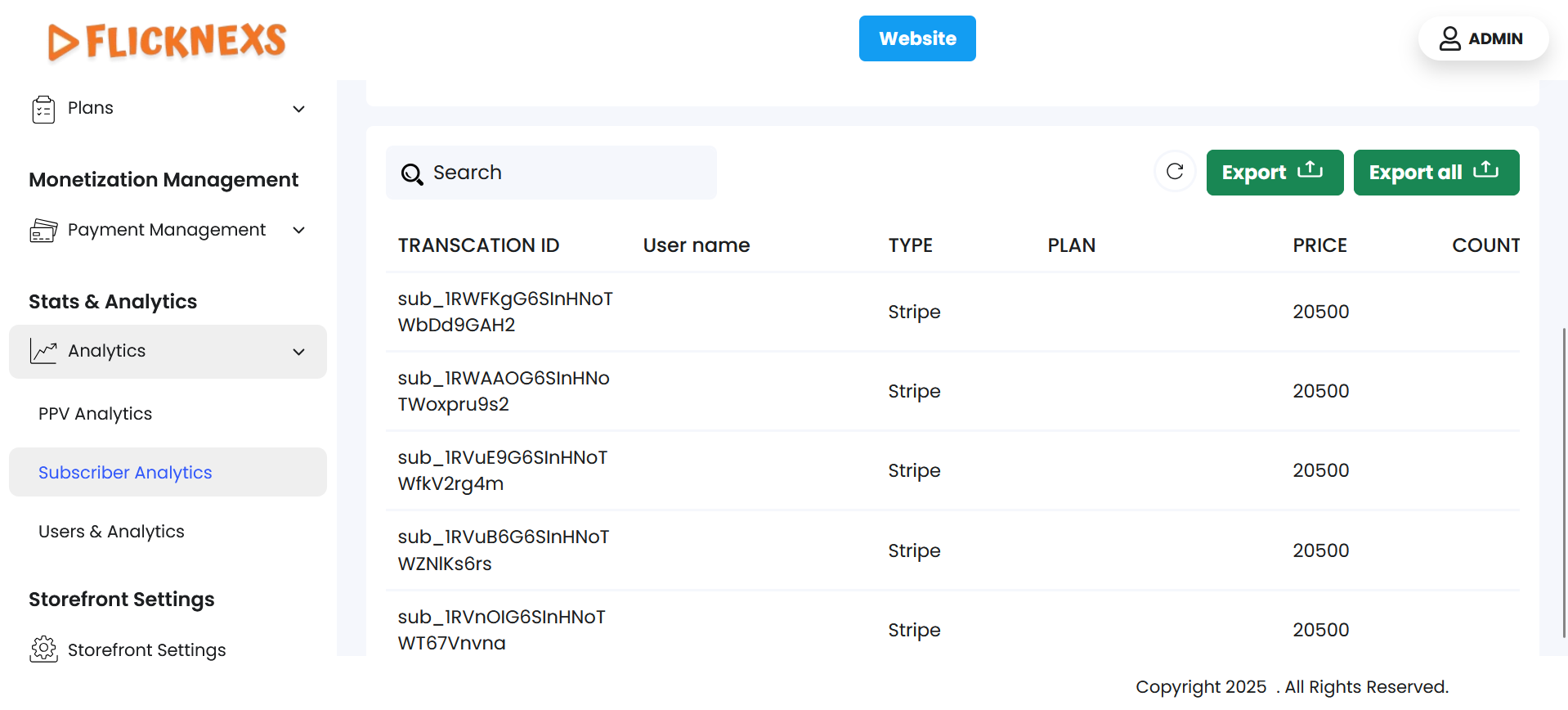Click the Plans clipboard icon
The width and height of the screenshot is (1568, 710).
43,109
